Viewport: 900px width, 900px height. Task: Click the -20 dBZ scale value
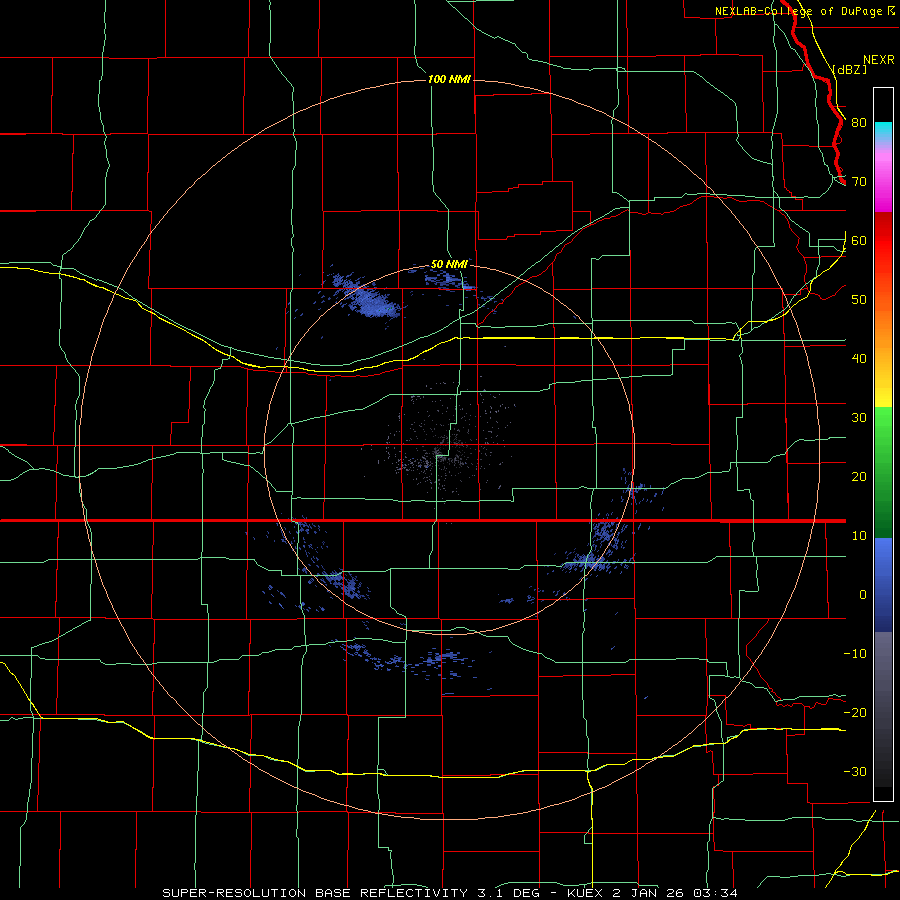point(855,713)
